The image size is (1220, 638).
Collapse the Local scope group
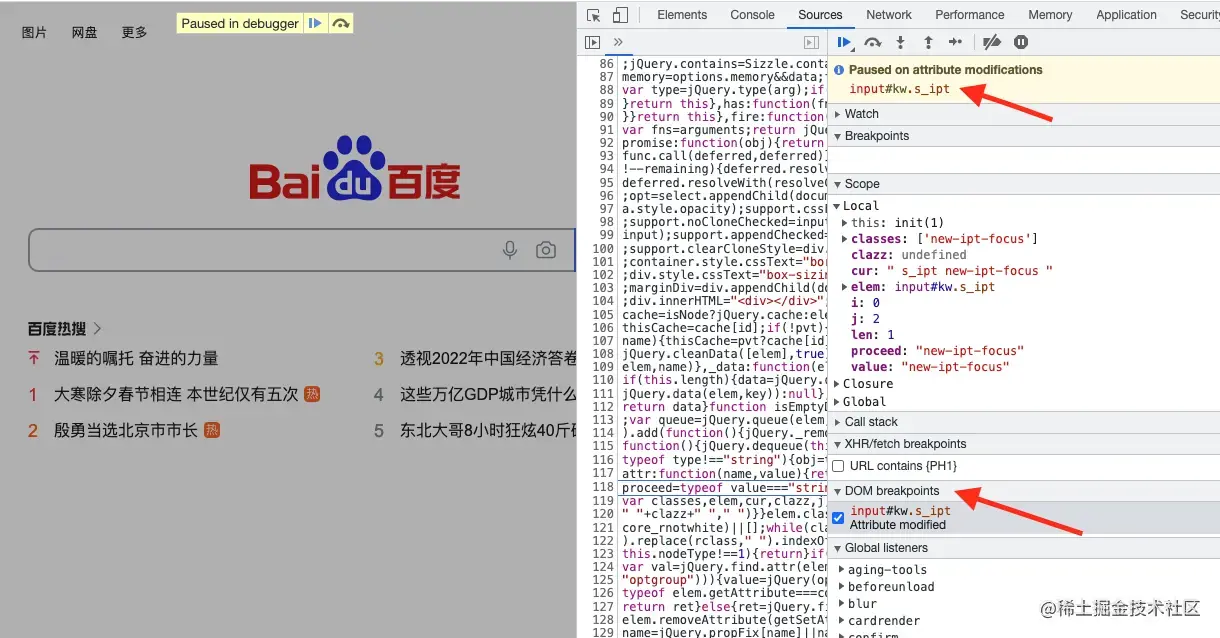pyautogui.click(x=838, y=206)
